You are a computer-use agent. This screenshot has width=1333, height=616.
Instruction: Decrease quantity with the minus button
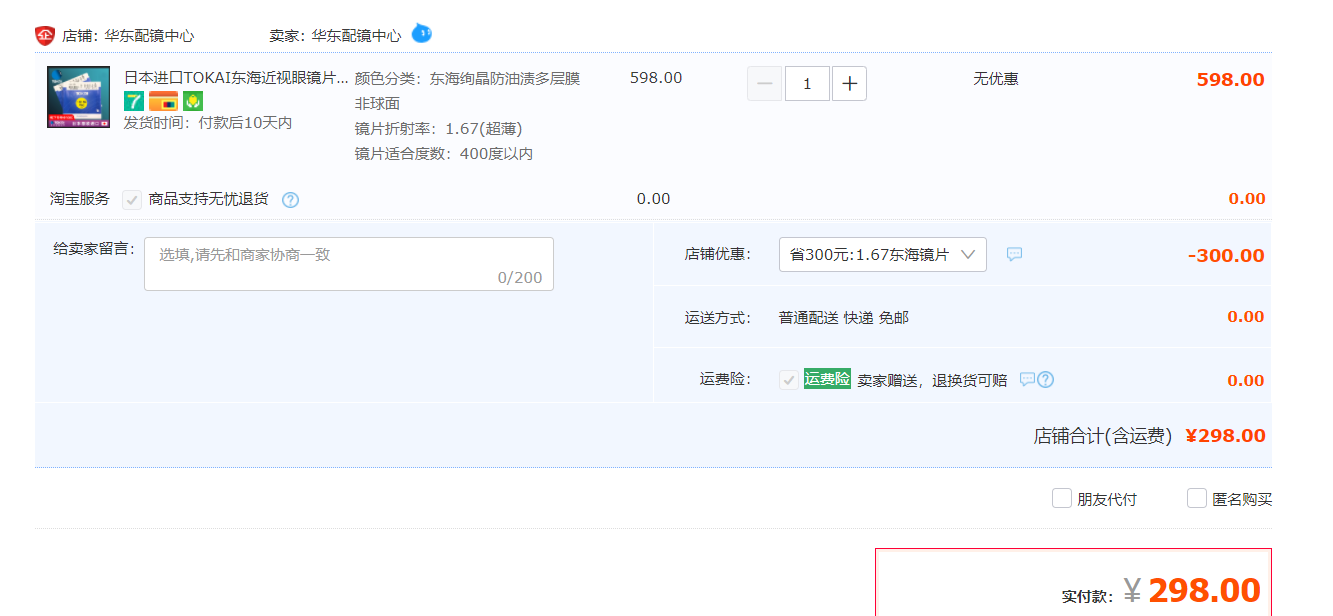[765, 84]
